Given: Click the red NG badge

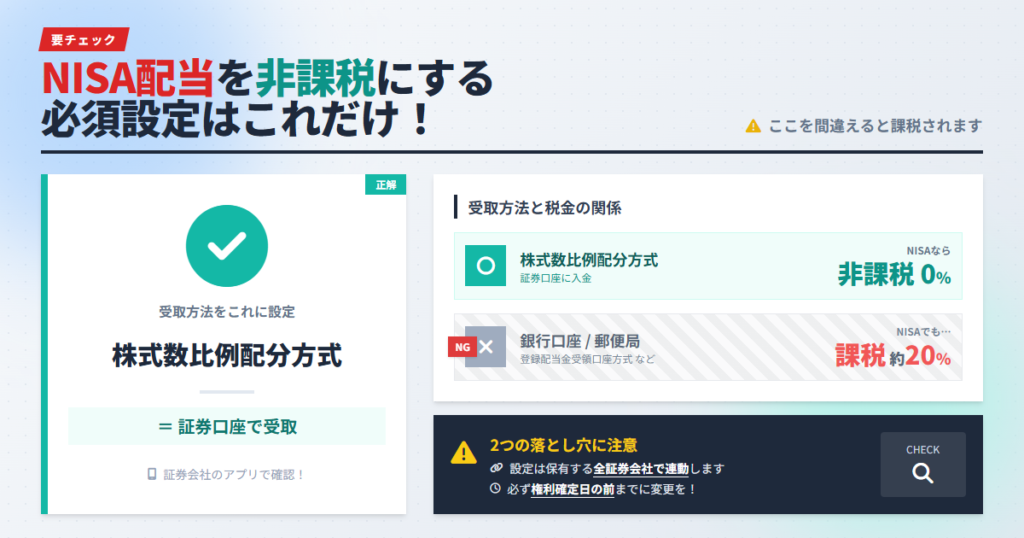Looking at the screenshot, I should (x=461, y=347).
